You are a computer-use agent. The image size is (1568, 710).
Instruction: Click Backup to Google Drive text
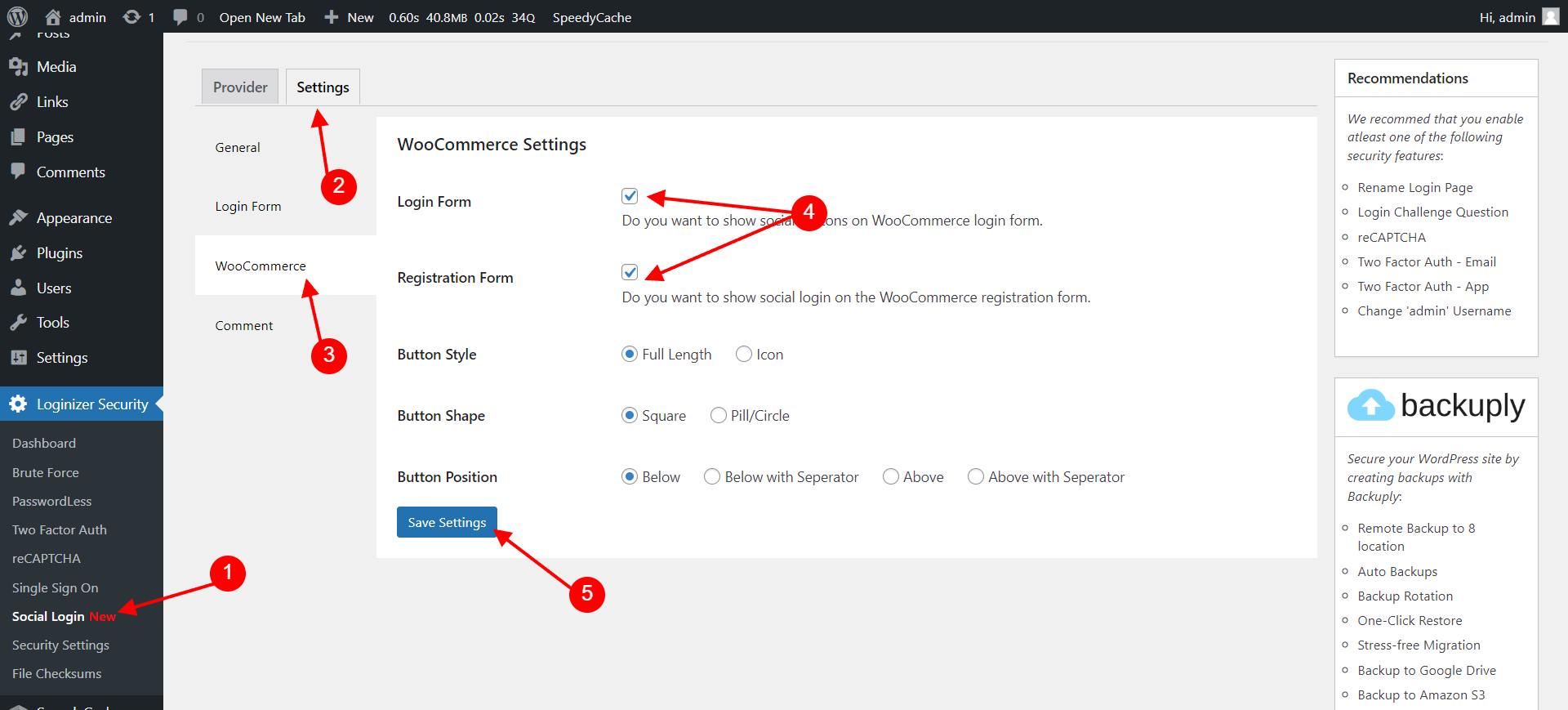1427,670
